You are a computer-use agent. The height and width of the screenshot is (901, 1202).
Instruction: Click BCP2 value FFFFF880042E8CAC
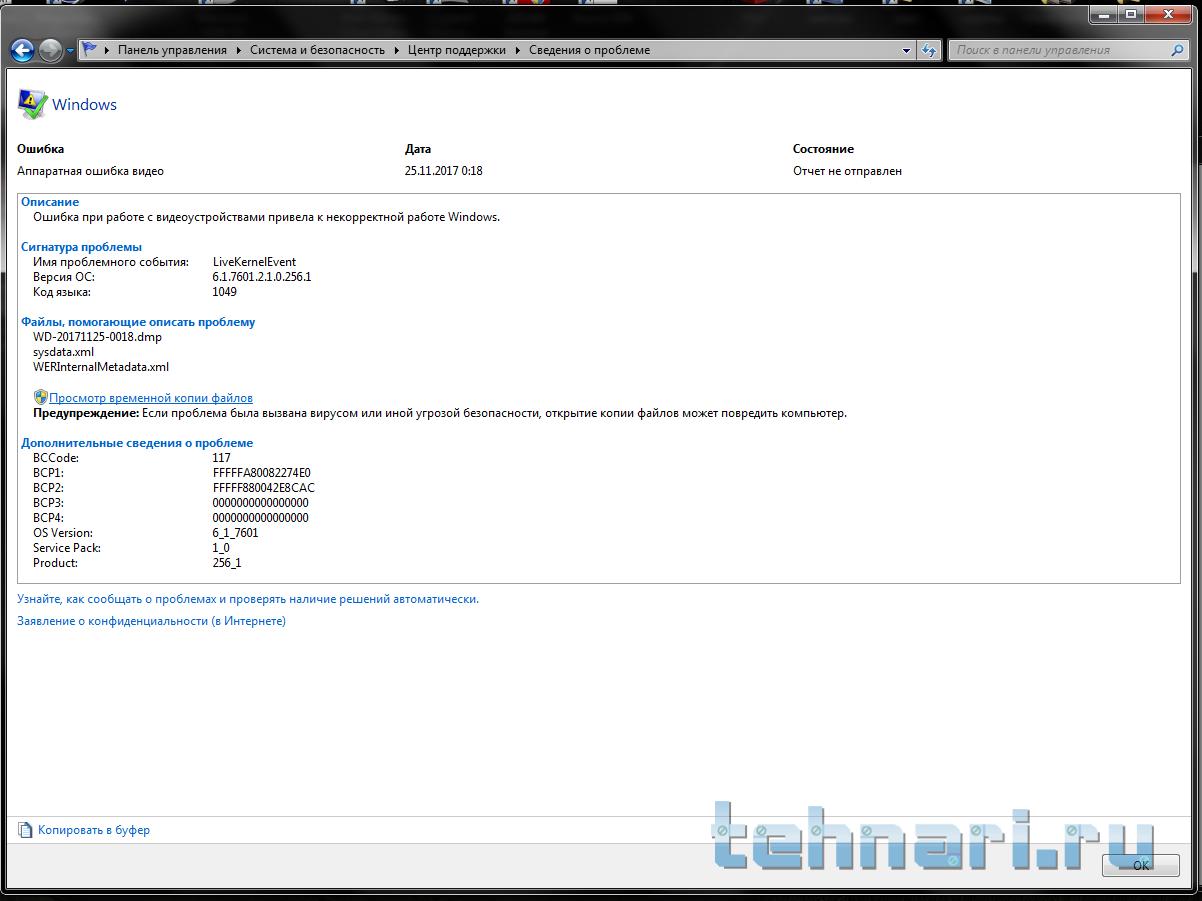(264, 488)
